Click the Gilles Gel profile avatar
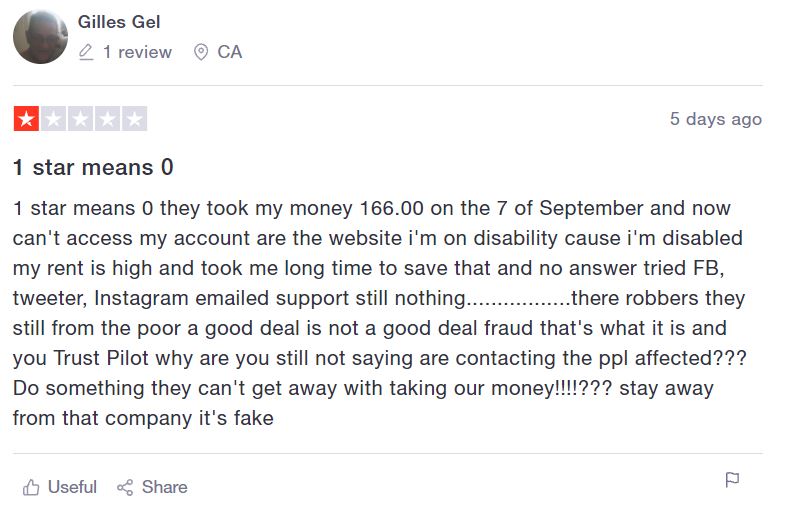Viewport: 792px width, 528px height. tap(40, 37)
